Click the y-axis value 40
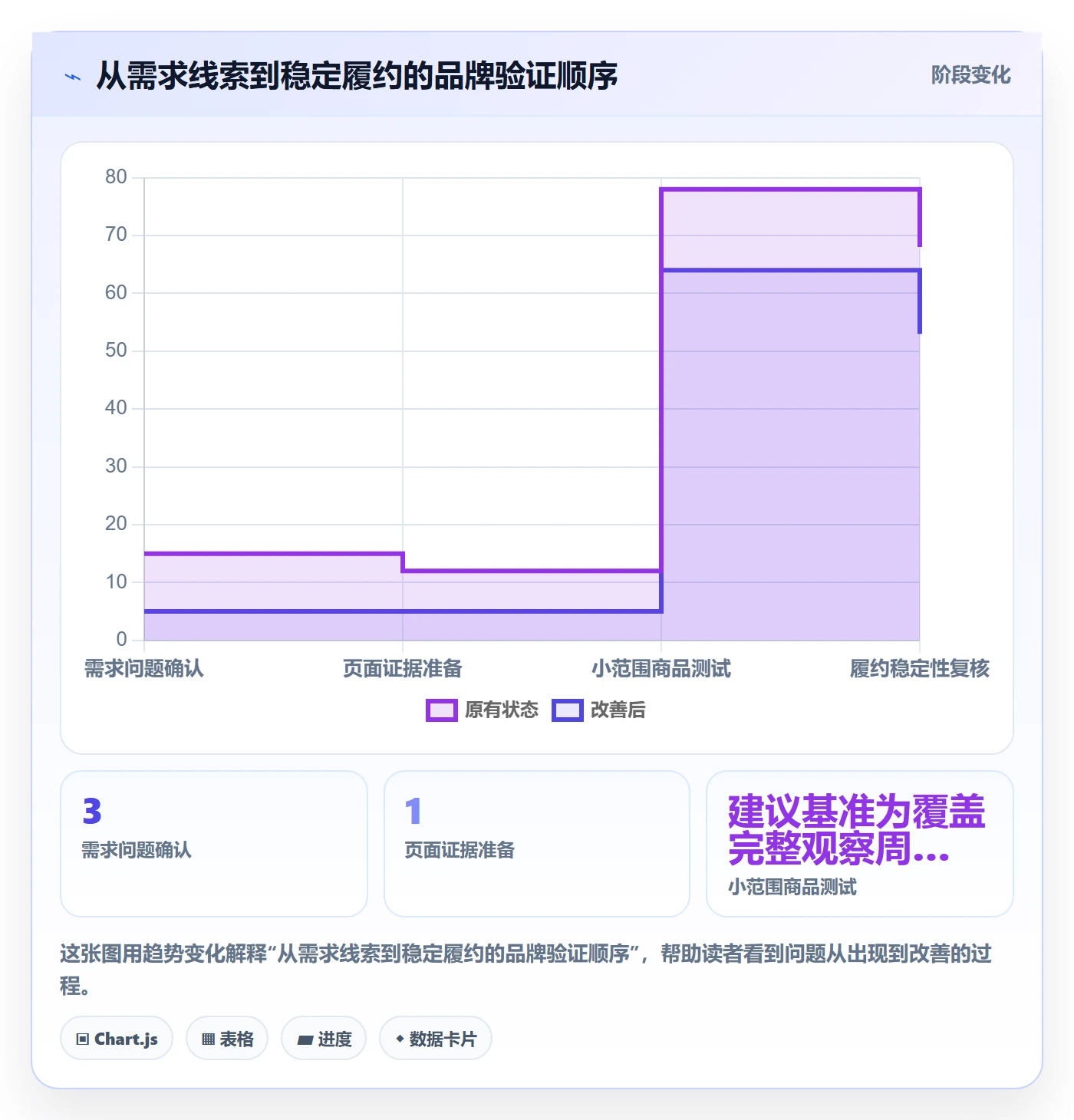Viewport: 1074px width, 1120px height. [116, 408]
